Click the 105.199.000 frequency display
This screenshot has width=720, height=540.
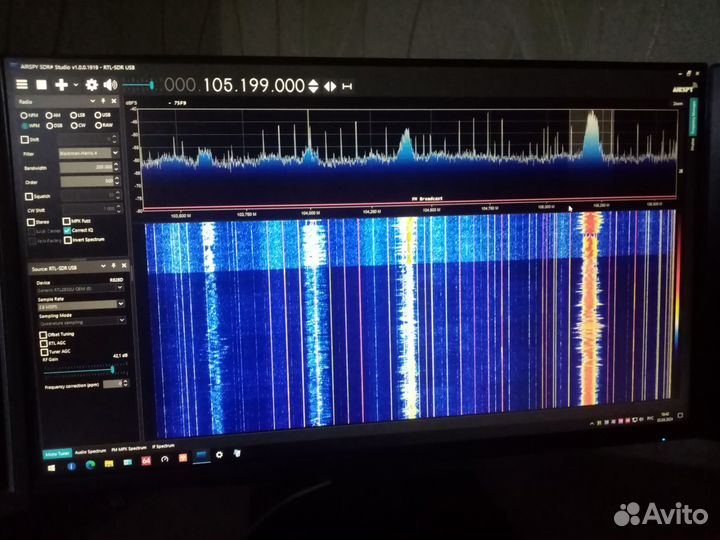254,85
